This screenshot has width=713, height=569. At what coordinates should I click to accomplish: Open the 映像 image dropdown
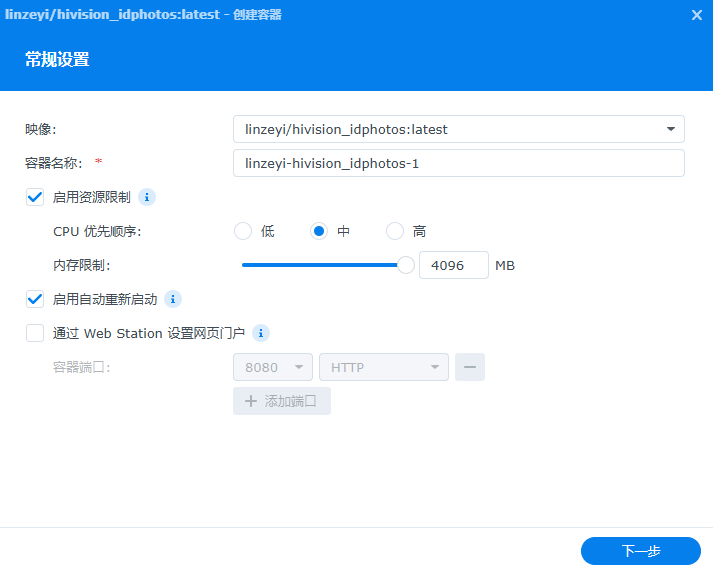(x=458, y=129)
